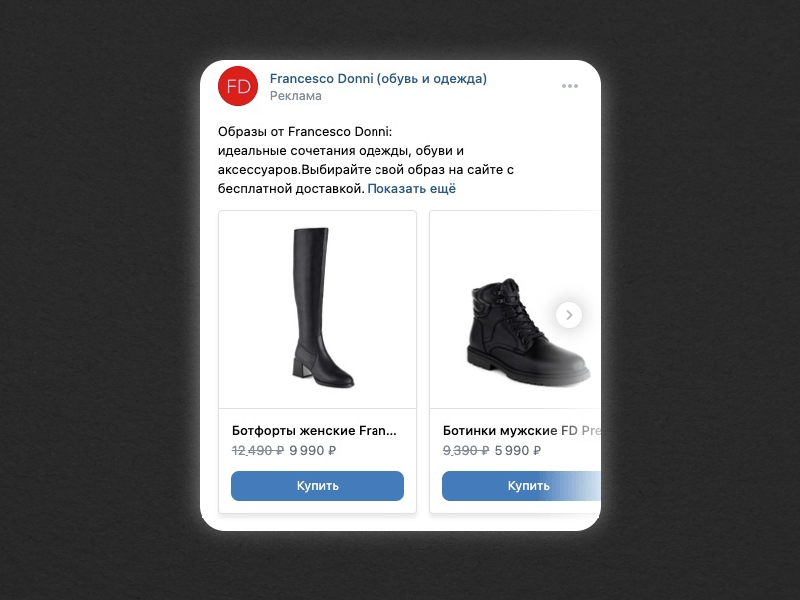Screen dimensions: 800x600
Task: Click the crossed-out 9 390 ₽ price
Action: pos(466,451)
